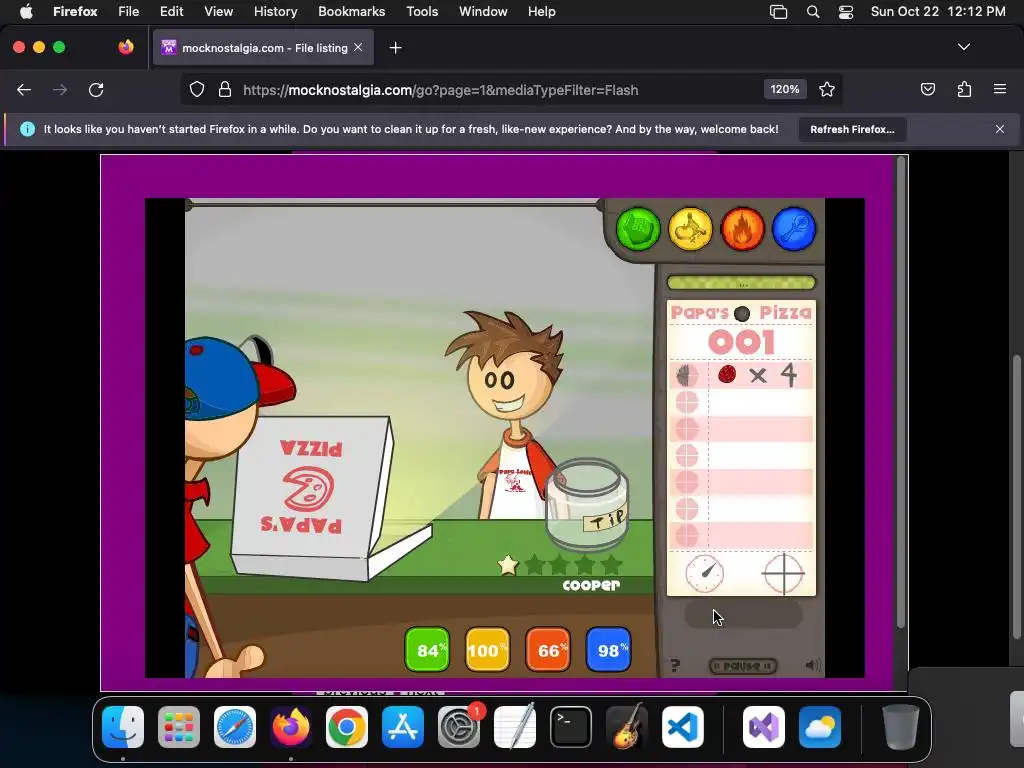The image size is (1024, 768).
Task: Show site security padlock info
Action: click(225, 89)
